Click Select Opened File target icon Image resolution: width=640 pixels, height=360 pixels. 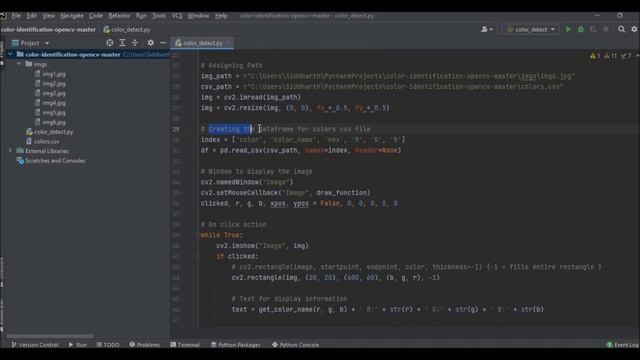click(109, 43)
